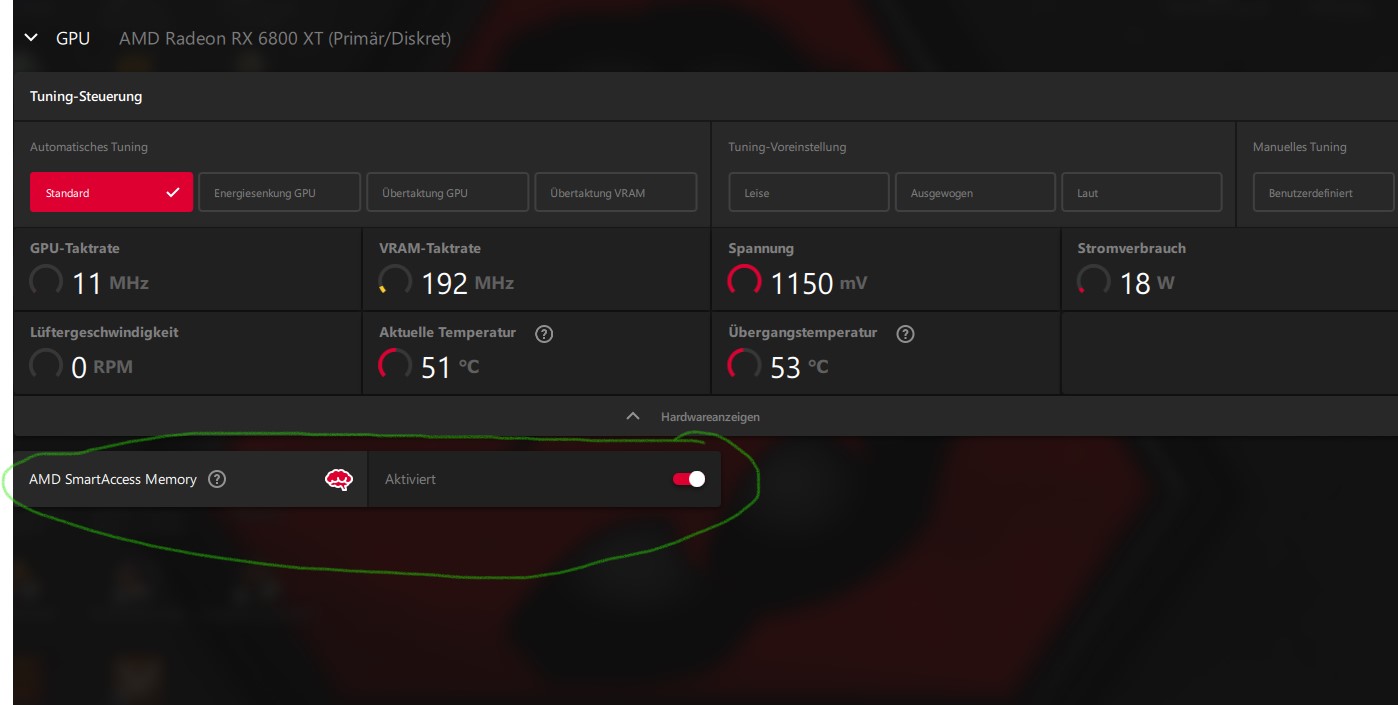Click the 'Manuelles Tuning' section label
The image size is (1398, 705).
pyautogui.click(x=1300, y=147)
